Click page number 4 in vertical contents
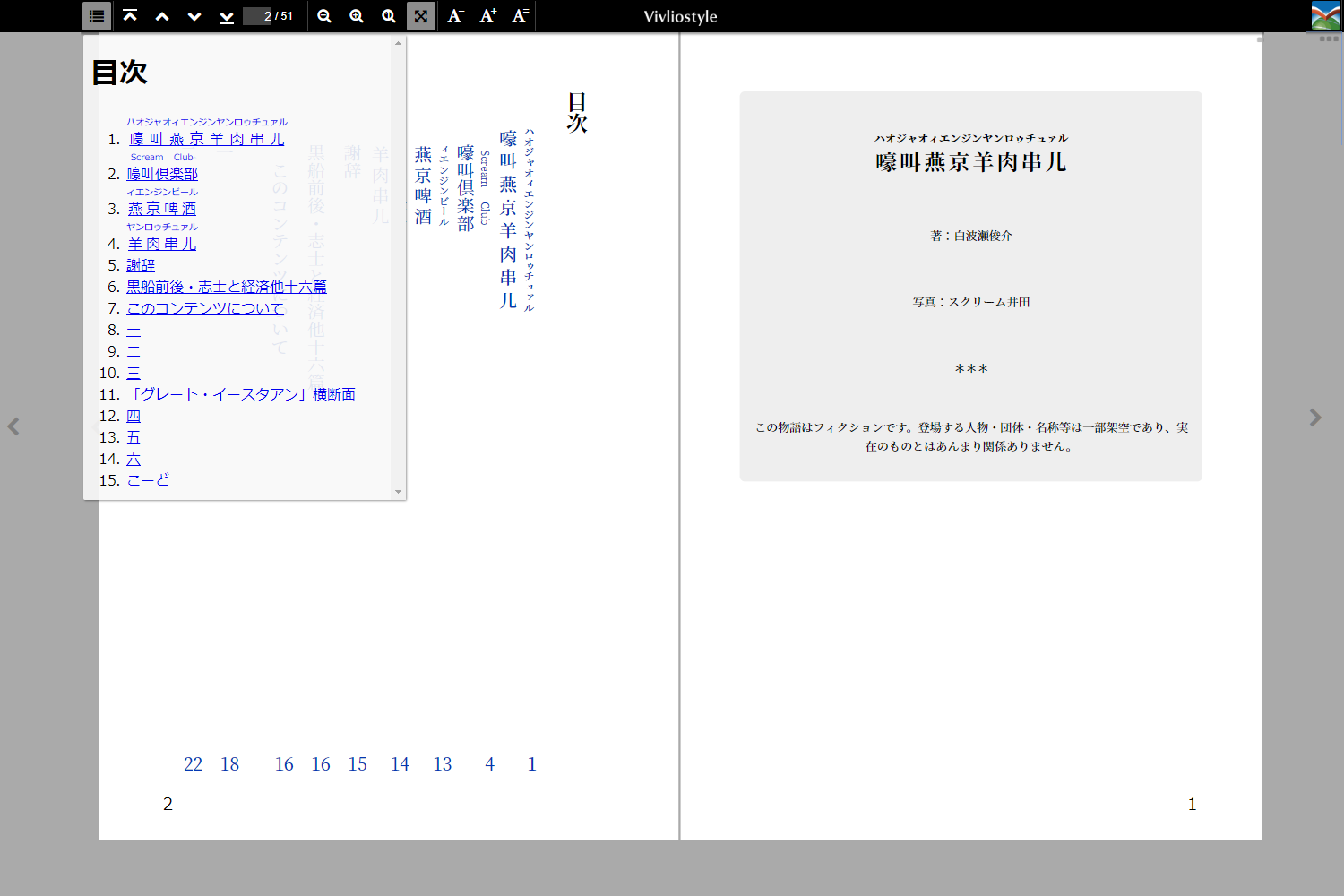This screenshot has height=896, width=1344. 490,764
